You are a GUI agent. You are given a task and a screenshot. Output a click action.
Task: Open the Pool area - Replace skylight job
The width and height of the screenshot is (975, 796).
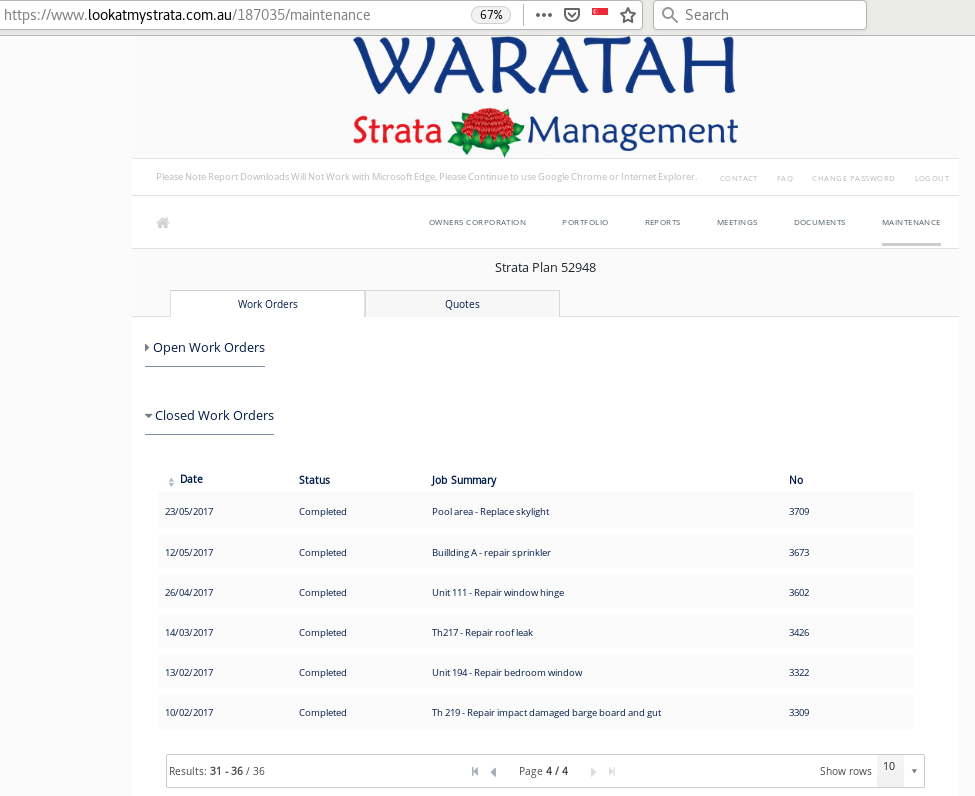pyautogui.click(x=491, y=512)
